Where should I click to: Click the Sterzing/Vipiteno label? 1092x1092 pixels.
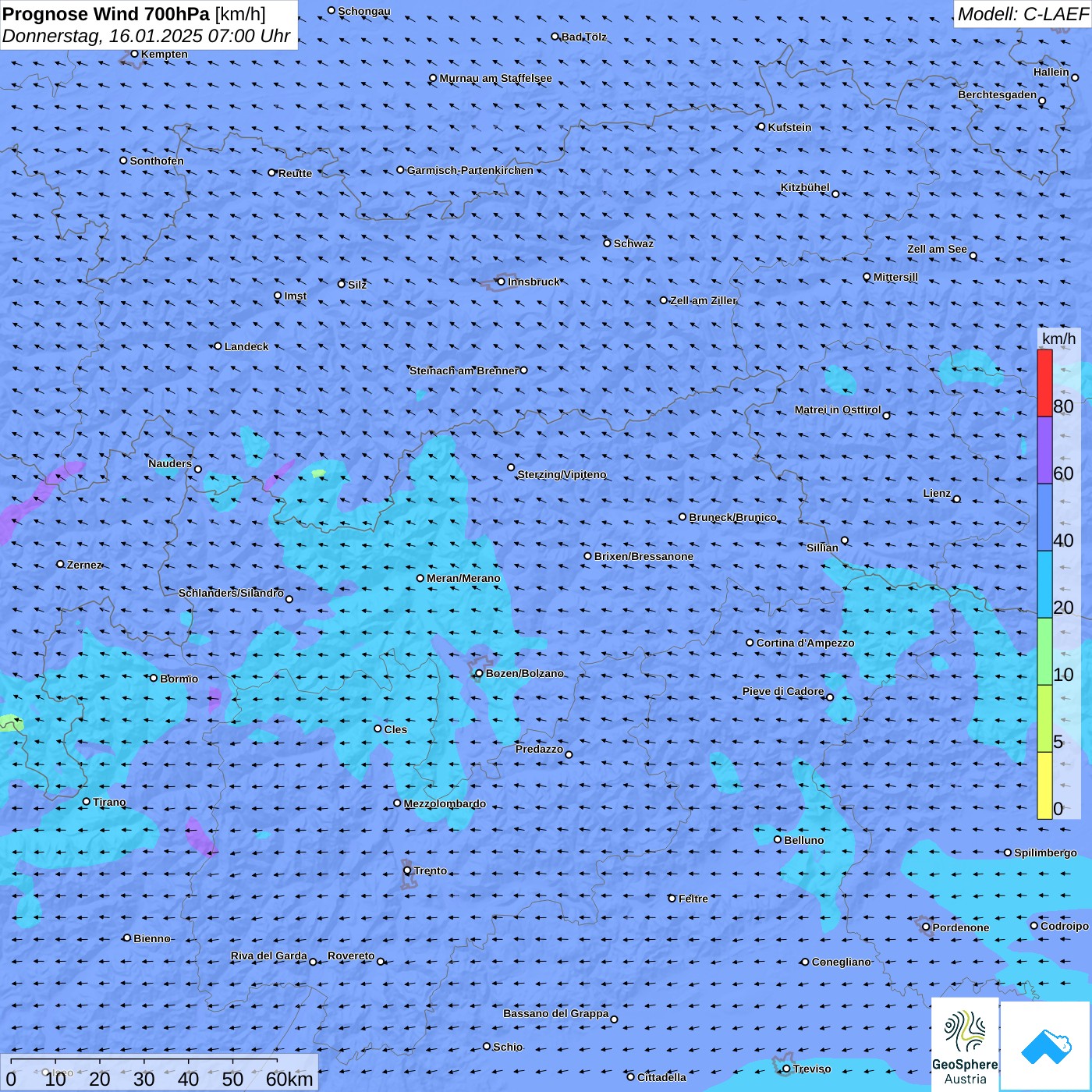562,474
